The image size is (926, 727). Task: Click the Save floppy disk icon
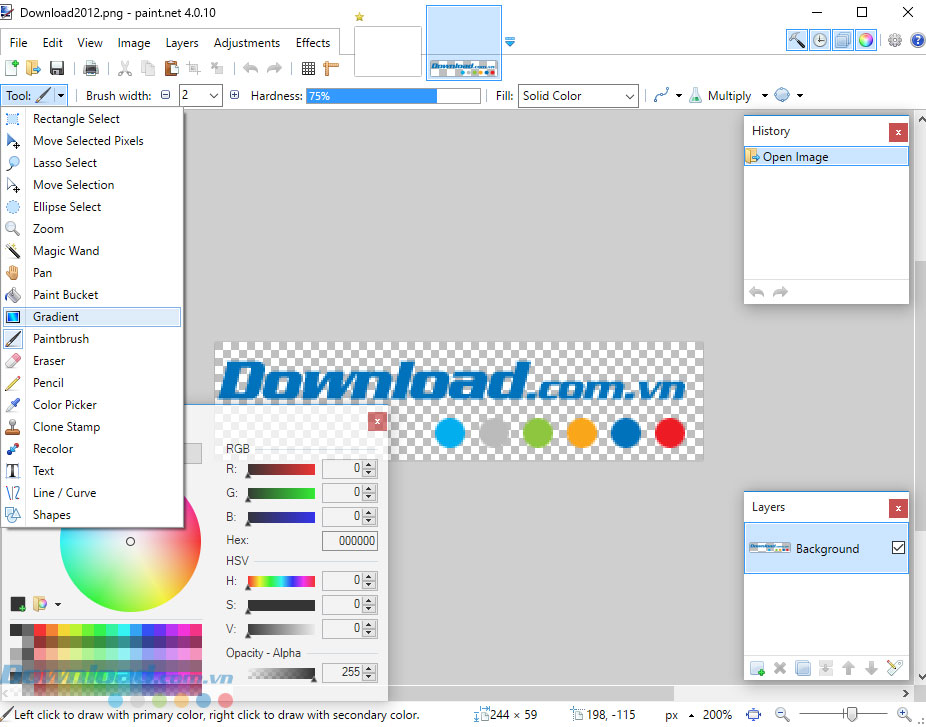coord(57,68)
